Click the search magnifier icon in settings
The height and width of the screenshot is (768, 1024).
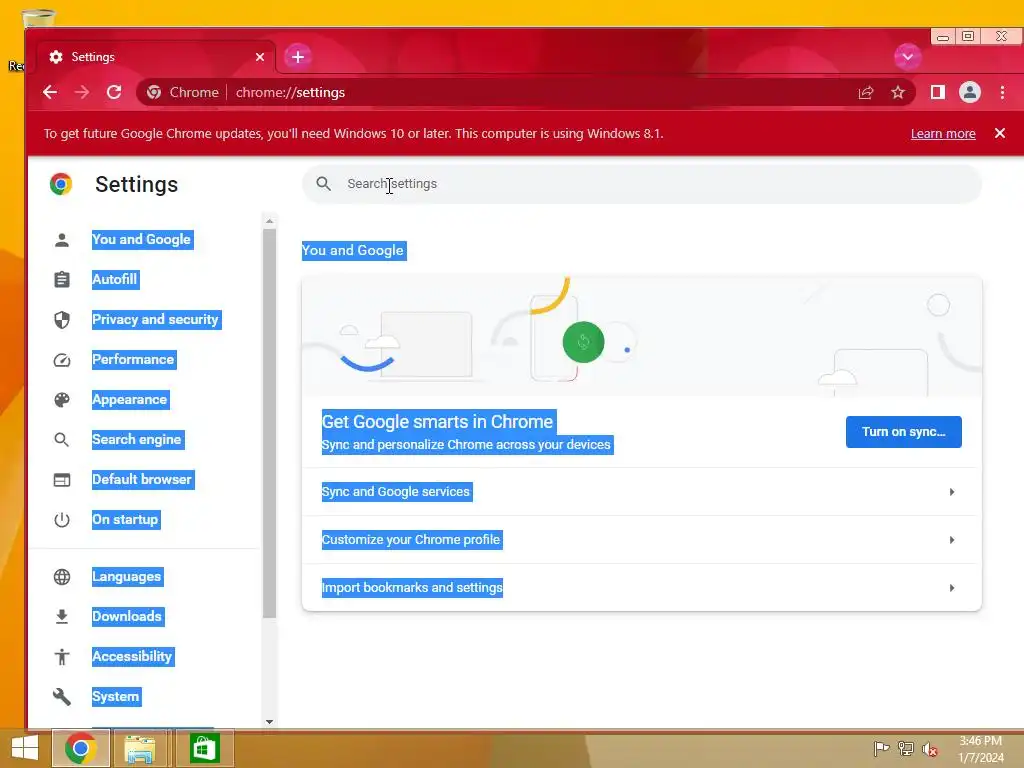click(x=323, y=184)
